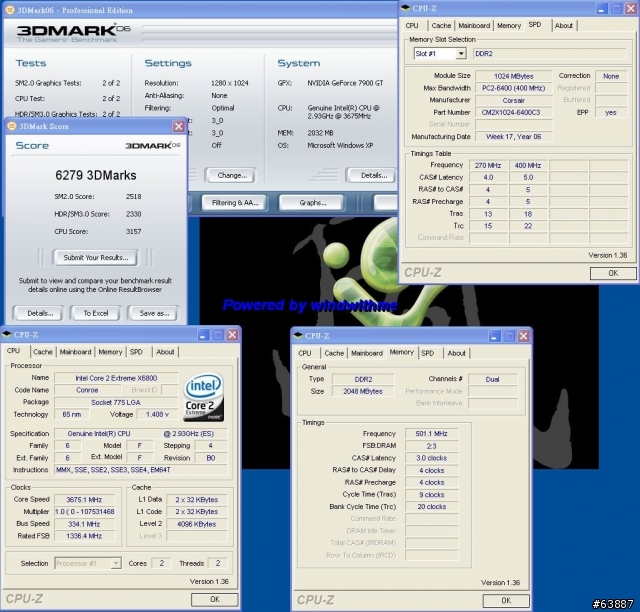Viewport: 640px width, 612px height.
Task: Minimize the CPU-Z SPD window
Action: (601, 9)
